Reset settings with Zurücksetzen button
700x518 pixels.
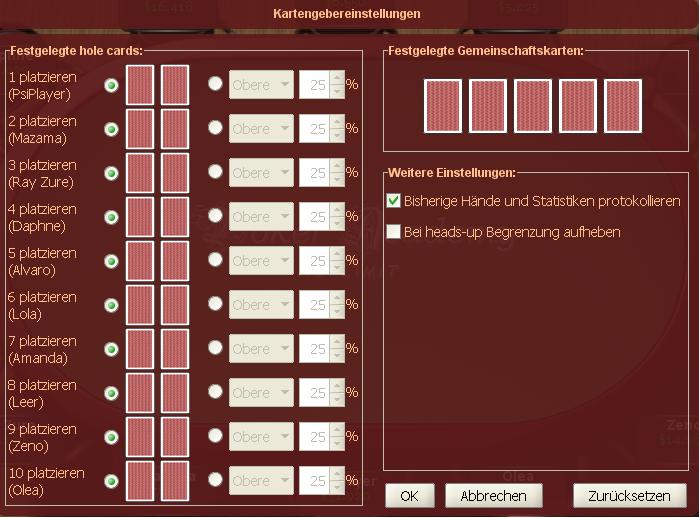coord(629,496)
